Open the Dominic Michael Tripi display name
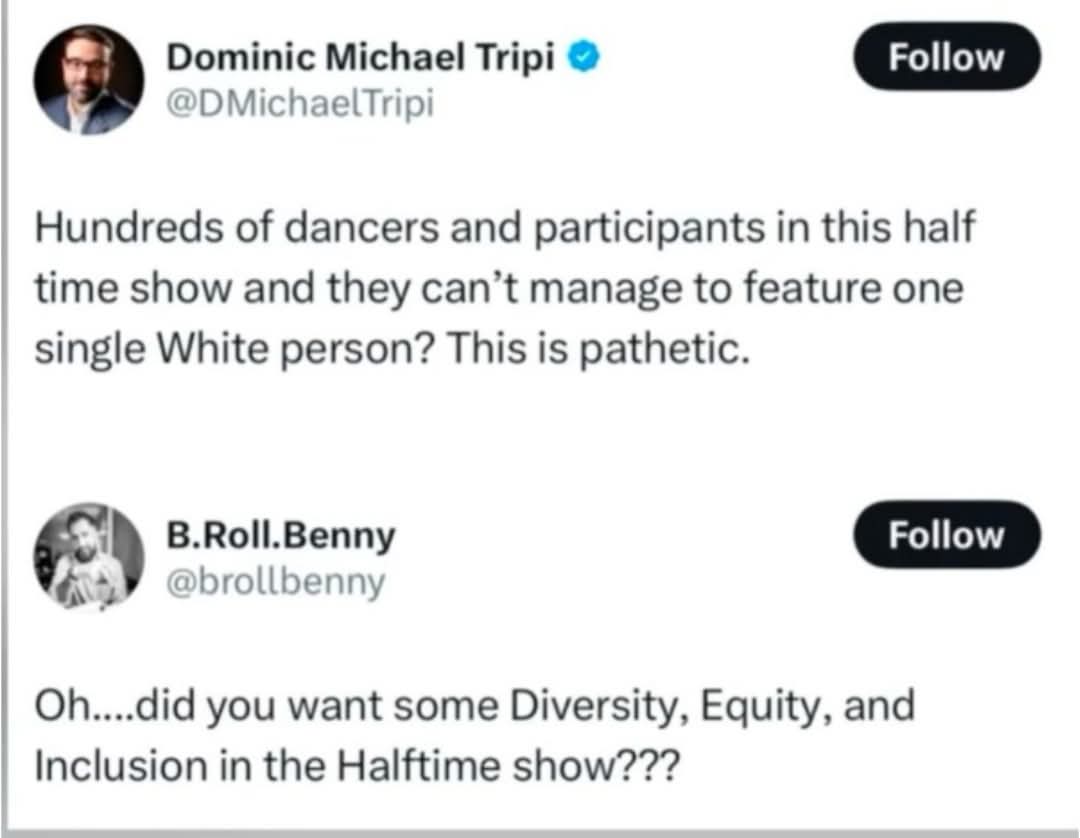The width and height of the screenshot is (1080, 838). click(x=360, y=58)
